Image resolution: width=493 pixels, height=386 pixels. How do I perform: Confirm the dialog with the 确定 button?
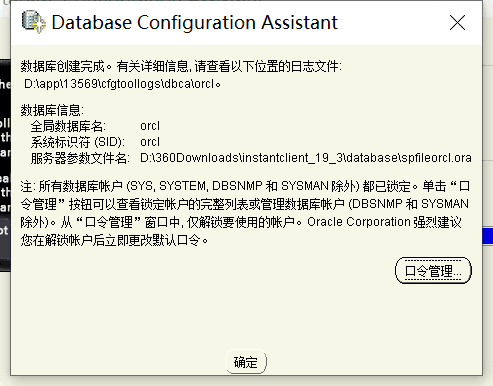click(246, 362)
